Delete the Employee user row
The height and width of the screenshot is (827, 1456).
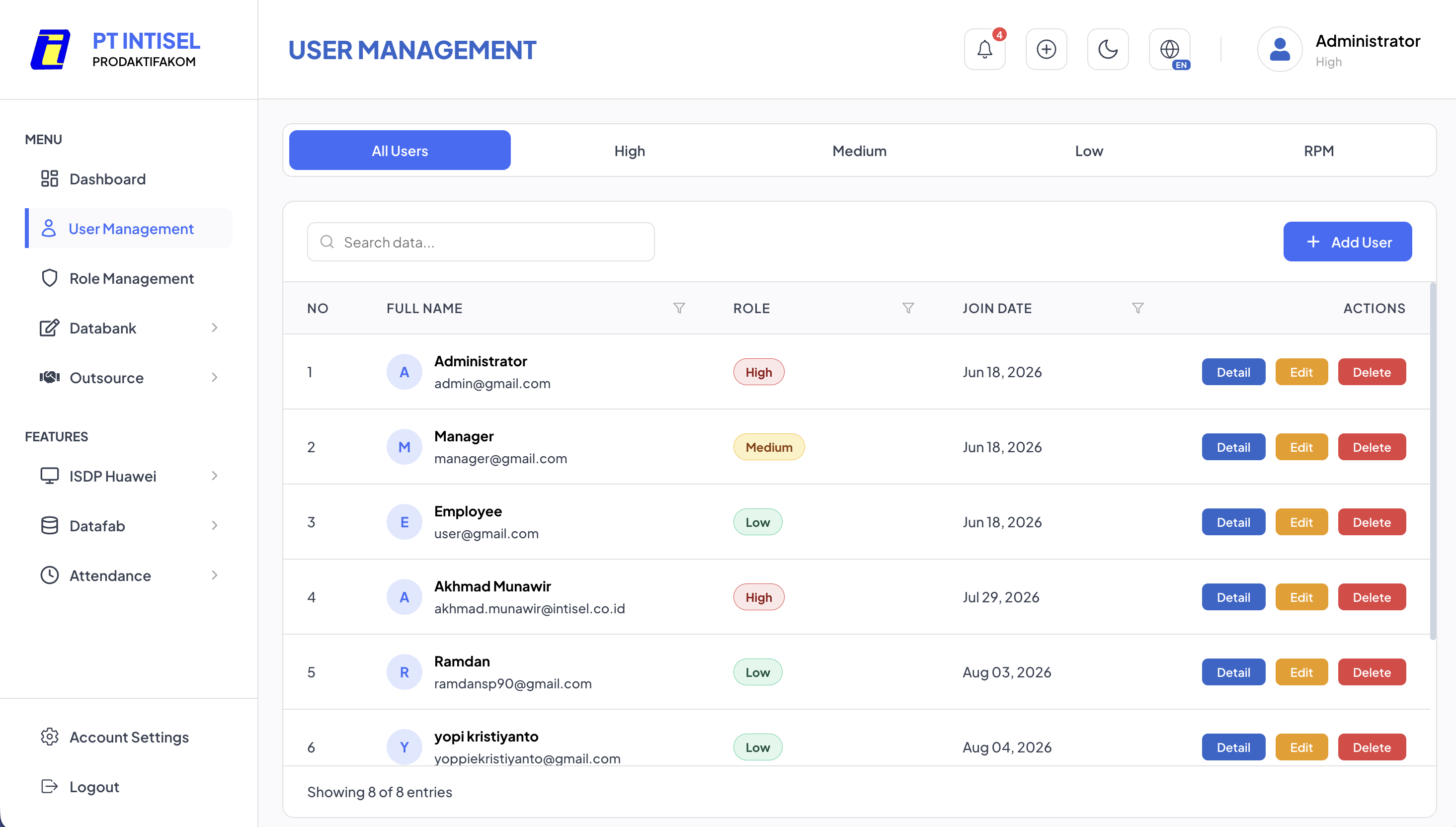click(x=1372, y=522)
